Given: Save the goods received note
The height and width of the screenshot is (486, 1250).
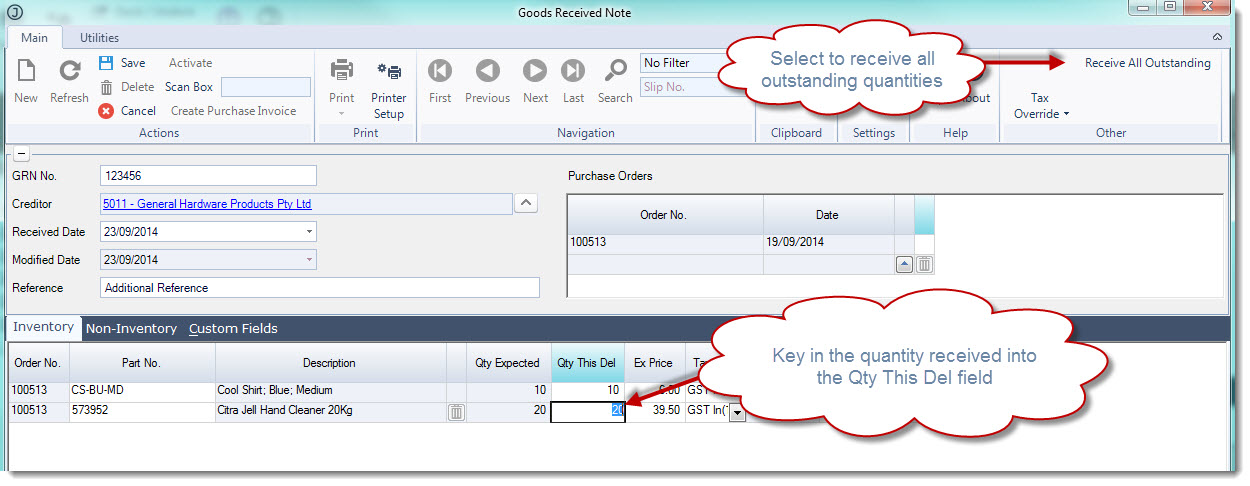Looking at the screenshot, I should coord(122,63).
